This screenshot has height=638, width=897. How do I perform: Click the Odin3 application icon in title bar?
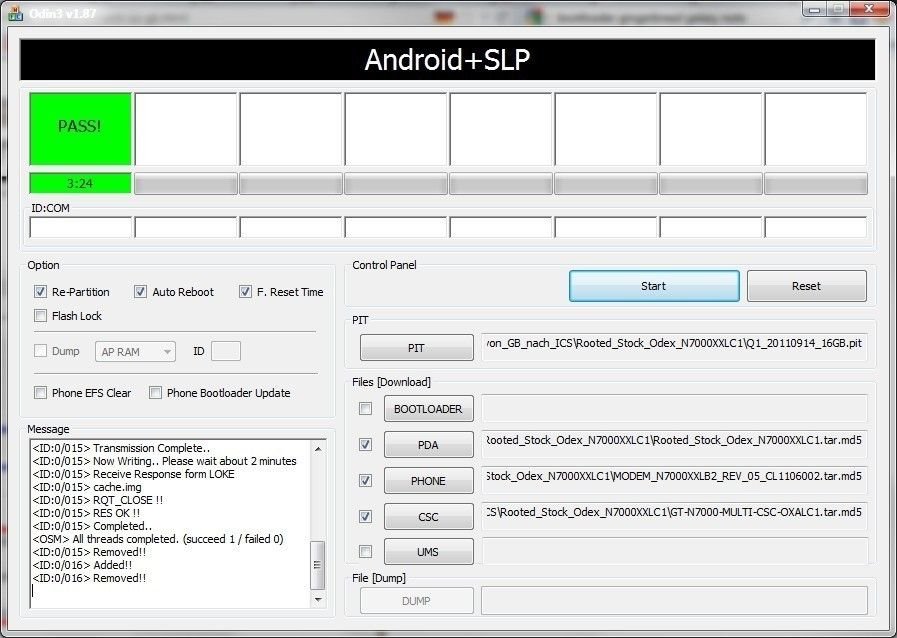point(15,13)
